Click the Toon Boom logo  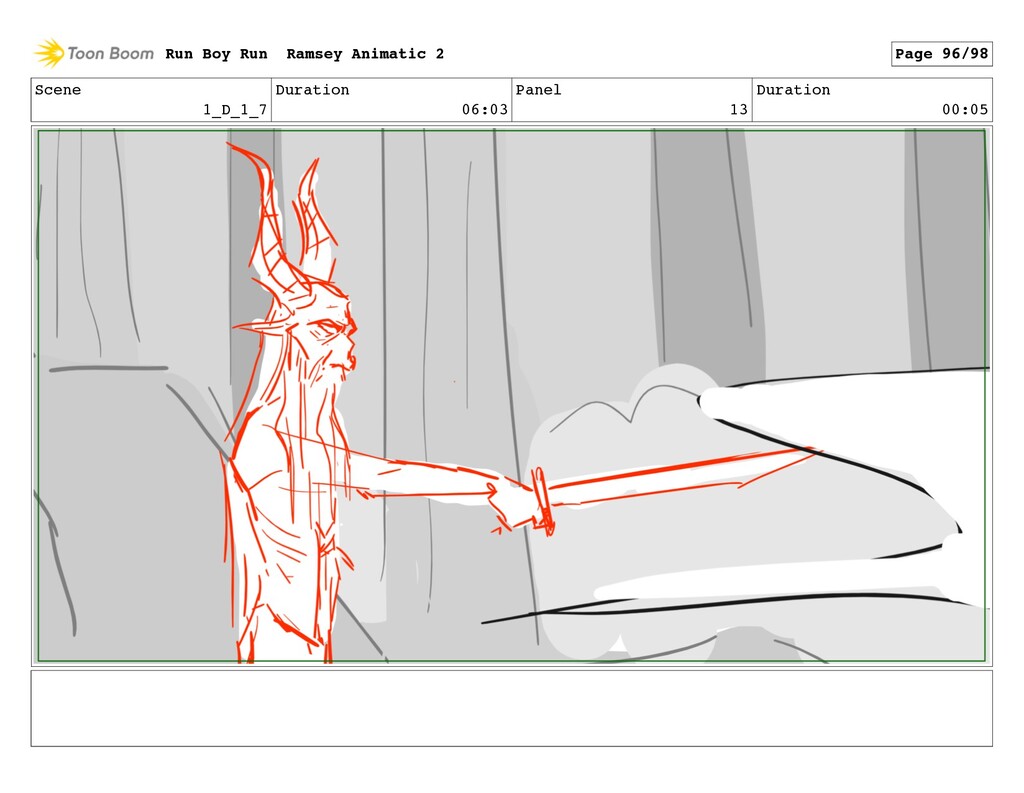(94, 53)
